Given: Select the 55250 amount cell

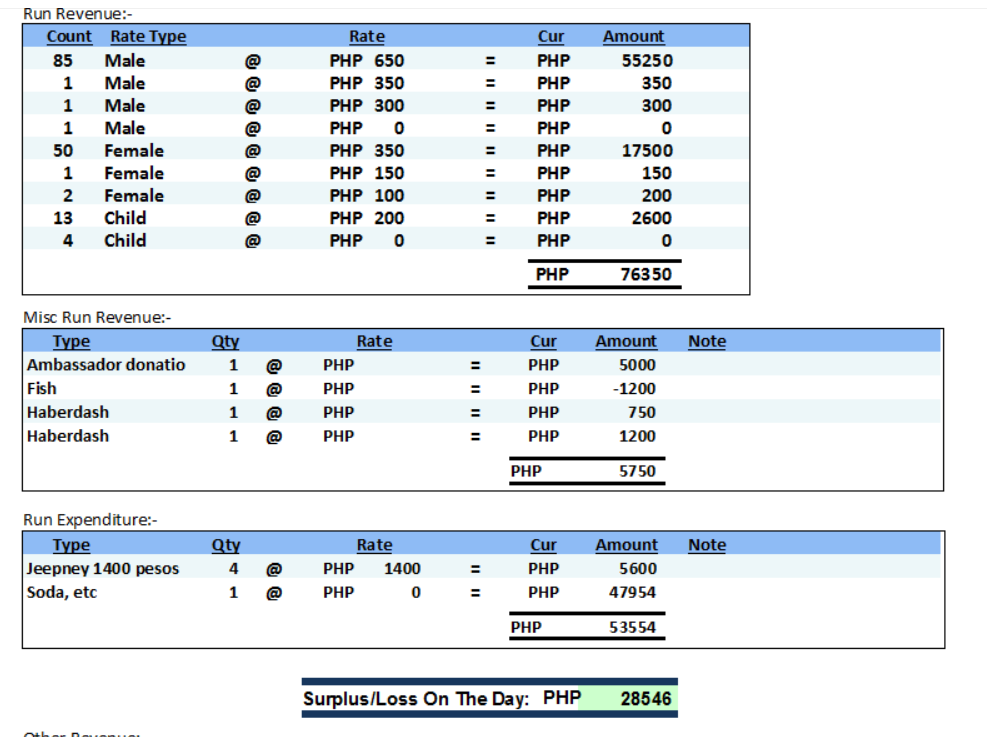Looking at the screenshot, I should pos(647,60).
